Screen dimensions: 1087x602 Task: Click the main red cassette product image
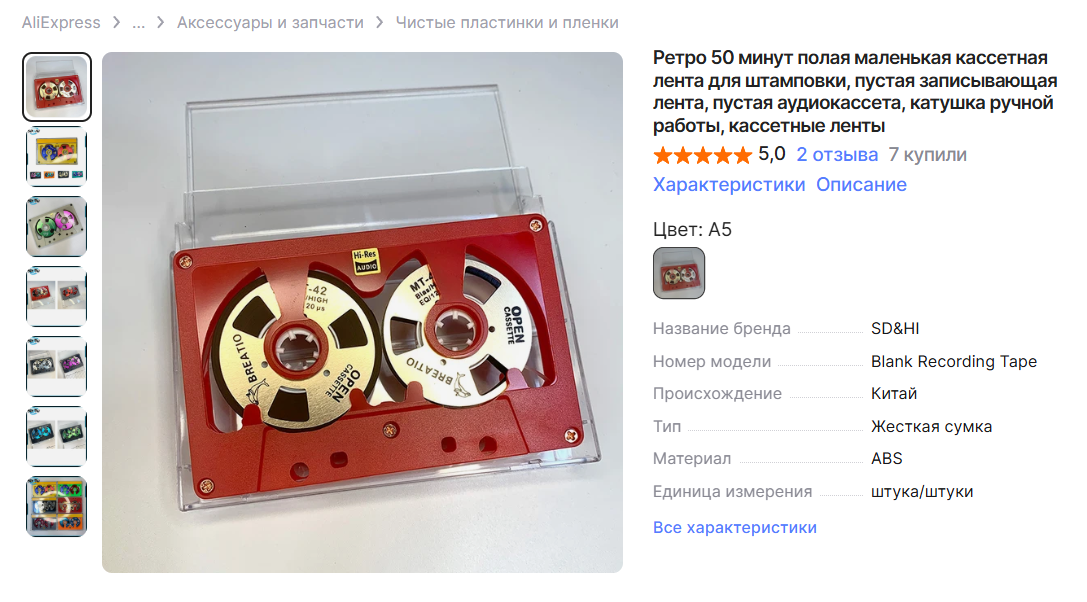(x=363, y=312)
